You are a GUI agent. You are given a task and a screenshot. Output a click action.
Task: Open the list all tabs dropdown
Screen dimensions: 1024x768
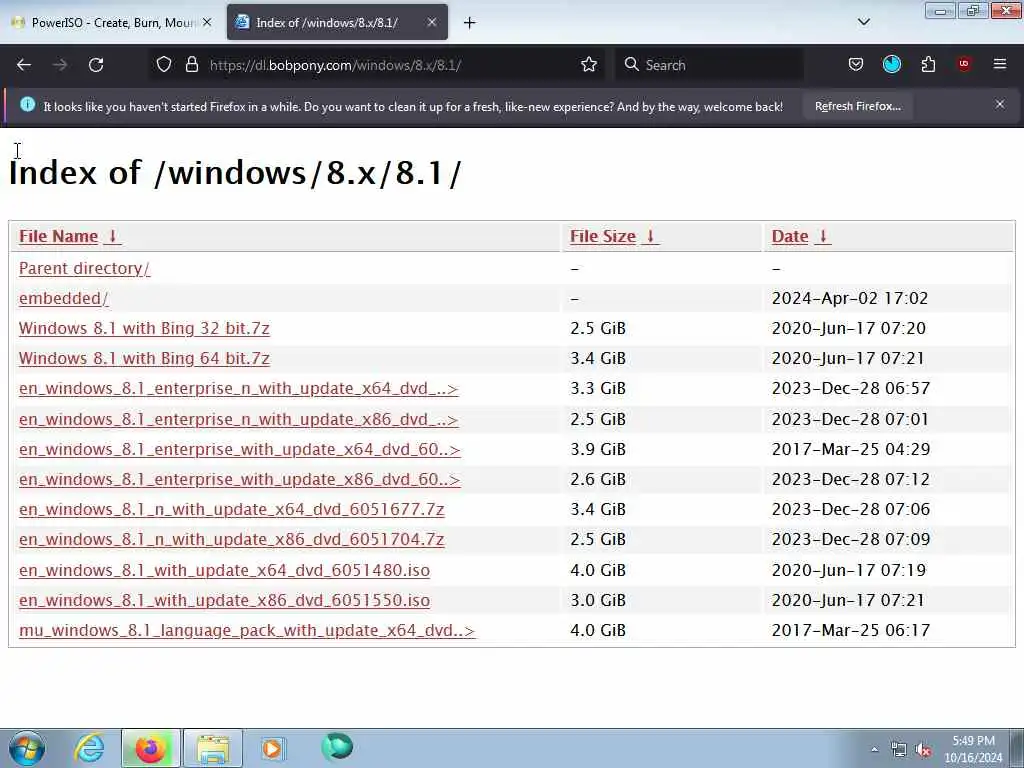tap(863, 22)
